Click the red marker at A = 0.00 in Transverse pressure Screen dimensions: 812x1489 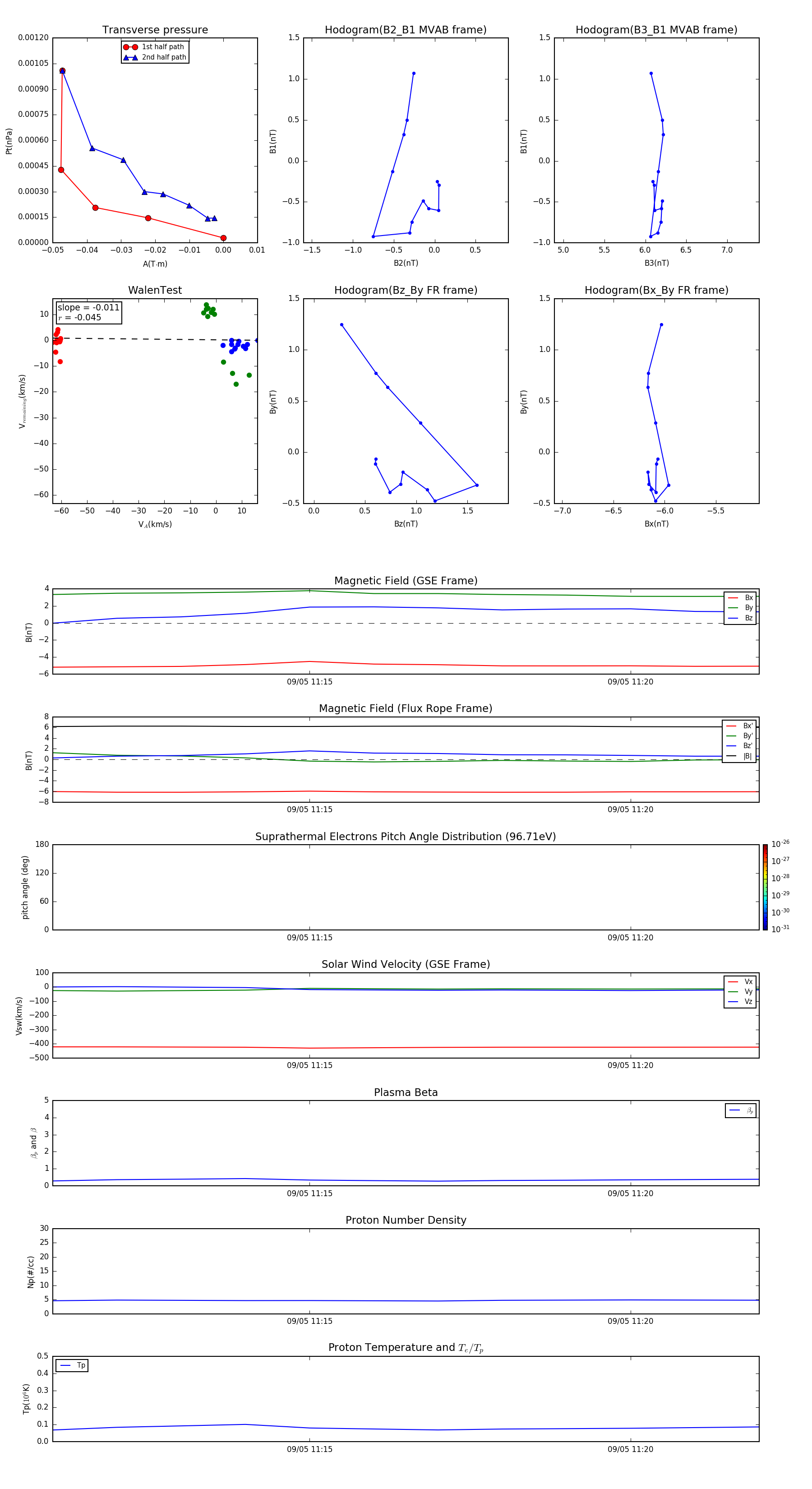coord(223,238)
